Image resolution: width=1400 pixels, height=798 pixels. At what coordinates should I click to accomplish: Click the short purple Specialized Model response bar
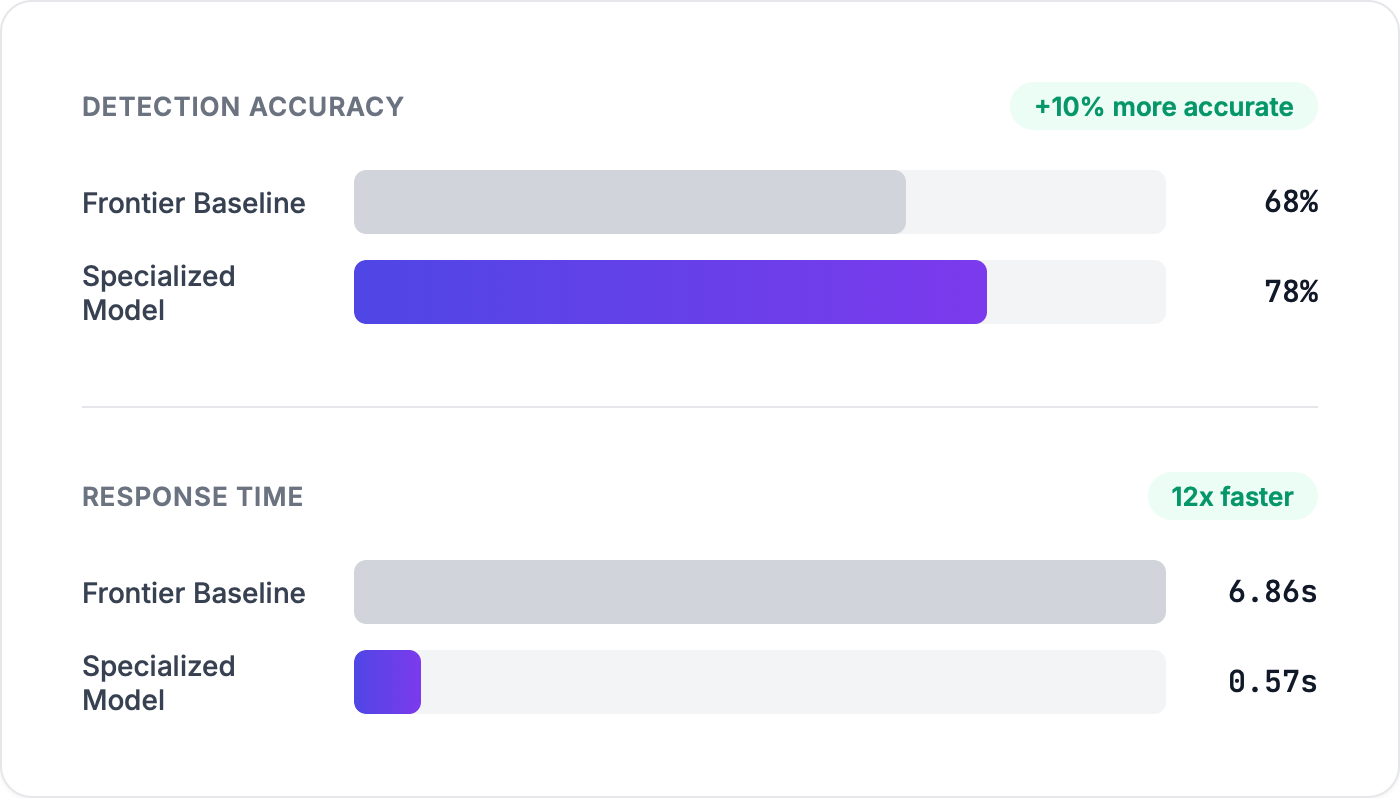(x=387, y=682)
